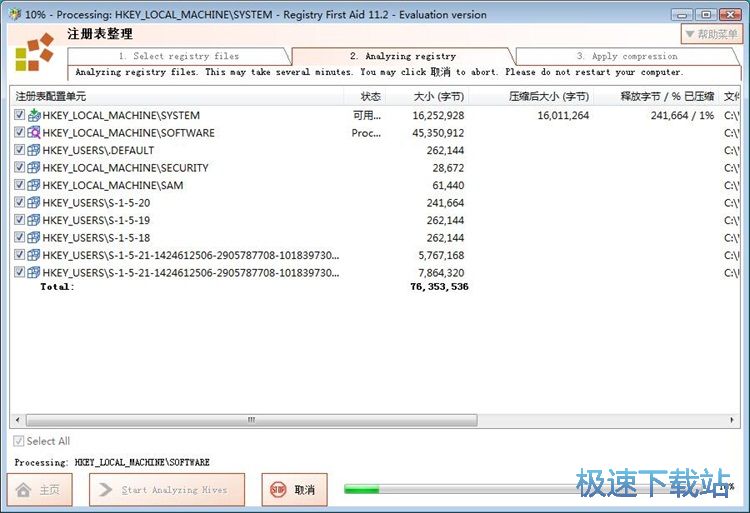The width and height of the screenshot is (750, 513).
Task: Click the size value 28,672
Action: pyautogui.click(x=448, y=167)
